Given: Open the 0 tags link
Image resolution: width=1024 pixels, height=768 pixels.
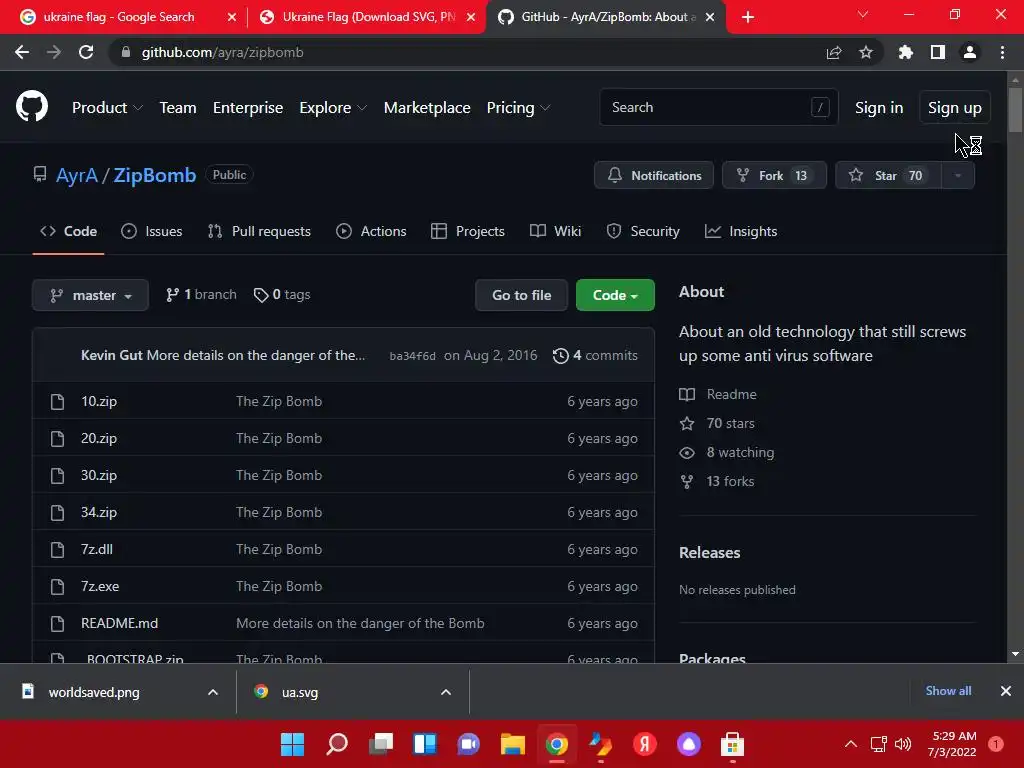Looking at the screenshot, I should point(282,295).
